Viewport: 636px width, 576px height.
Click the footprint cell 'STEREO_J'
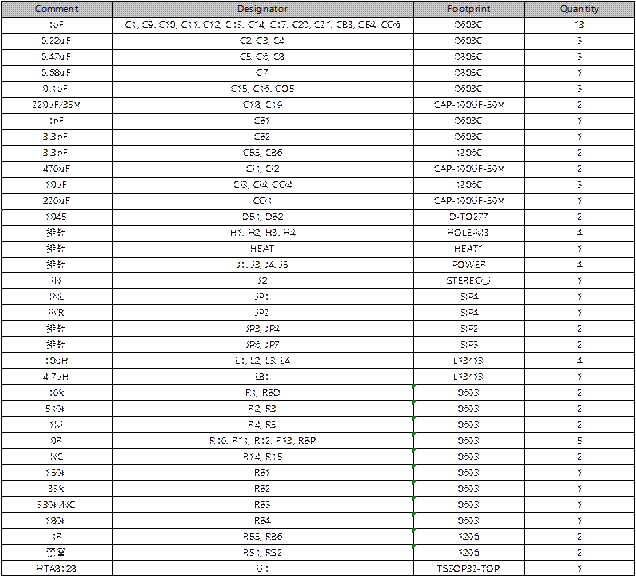469,281
